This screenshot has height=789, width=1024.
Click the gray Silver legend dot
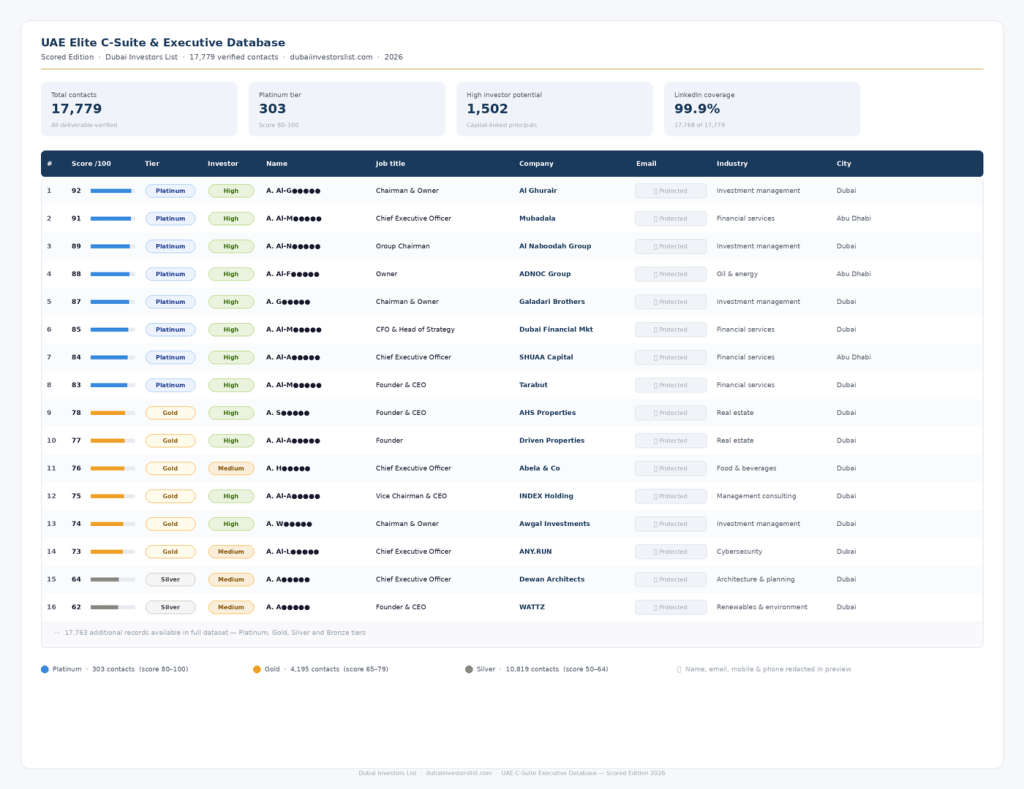[469, 669]
